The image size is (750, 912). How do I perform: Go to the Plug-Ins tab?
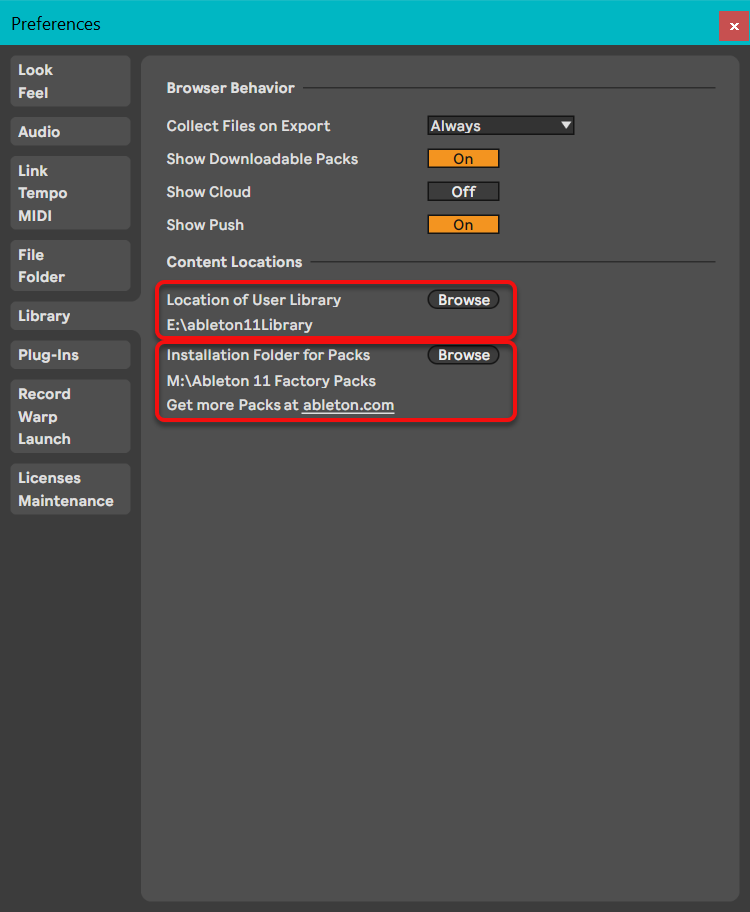[x=70, y=355]
